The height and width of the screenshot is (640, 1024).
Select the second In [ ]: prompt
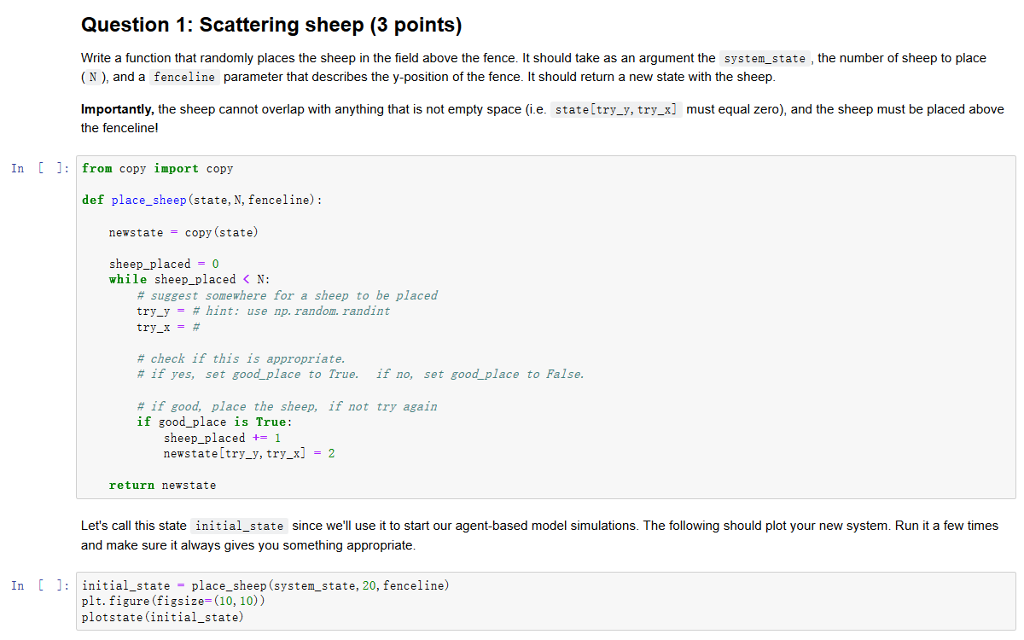pos(39,585)
